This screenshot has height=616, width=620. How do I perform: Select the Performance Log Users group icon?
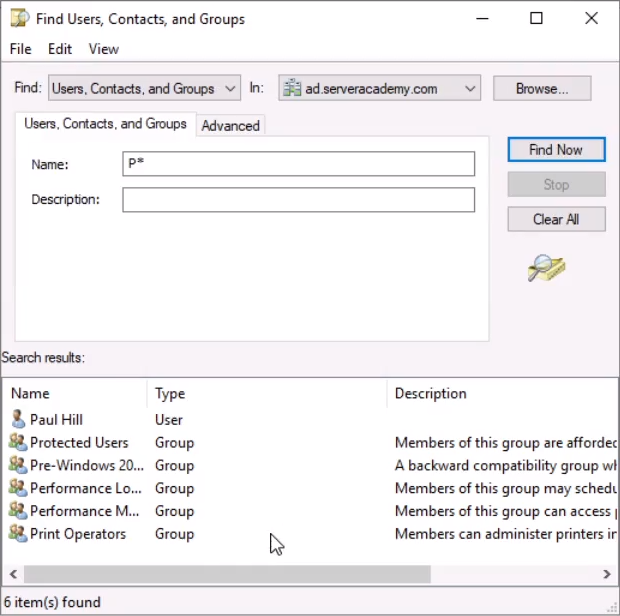point(18,489)
